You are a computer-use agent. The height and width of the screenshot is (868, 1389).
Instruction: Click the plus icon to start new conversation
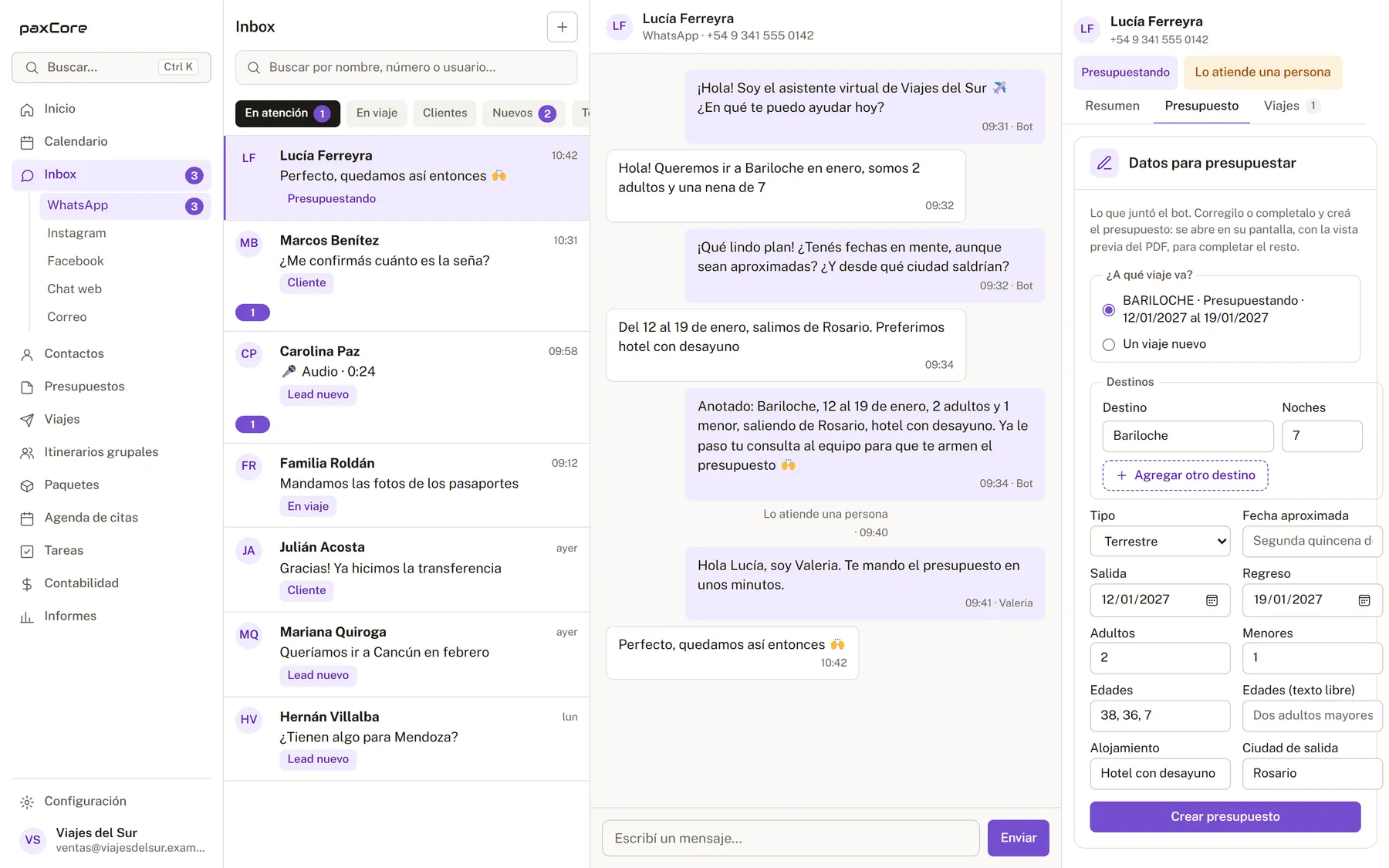tap(562, 27)
